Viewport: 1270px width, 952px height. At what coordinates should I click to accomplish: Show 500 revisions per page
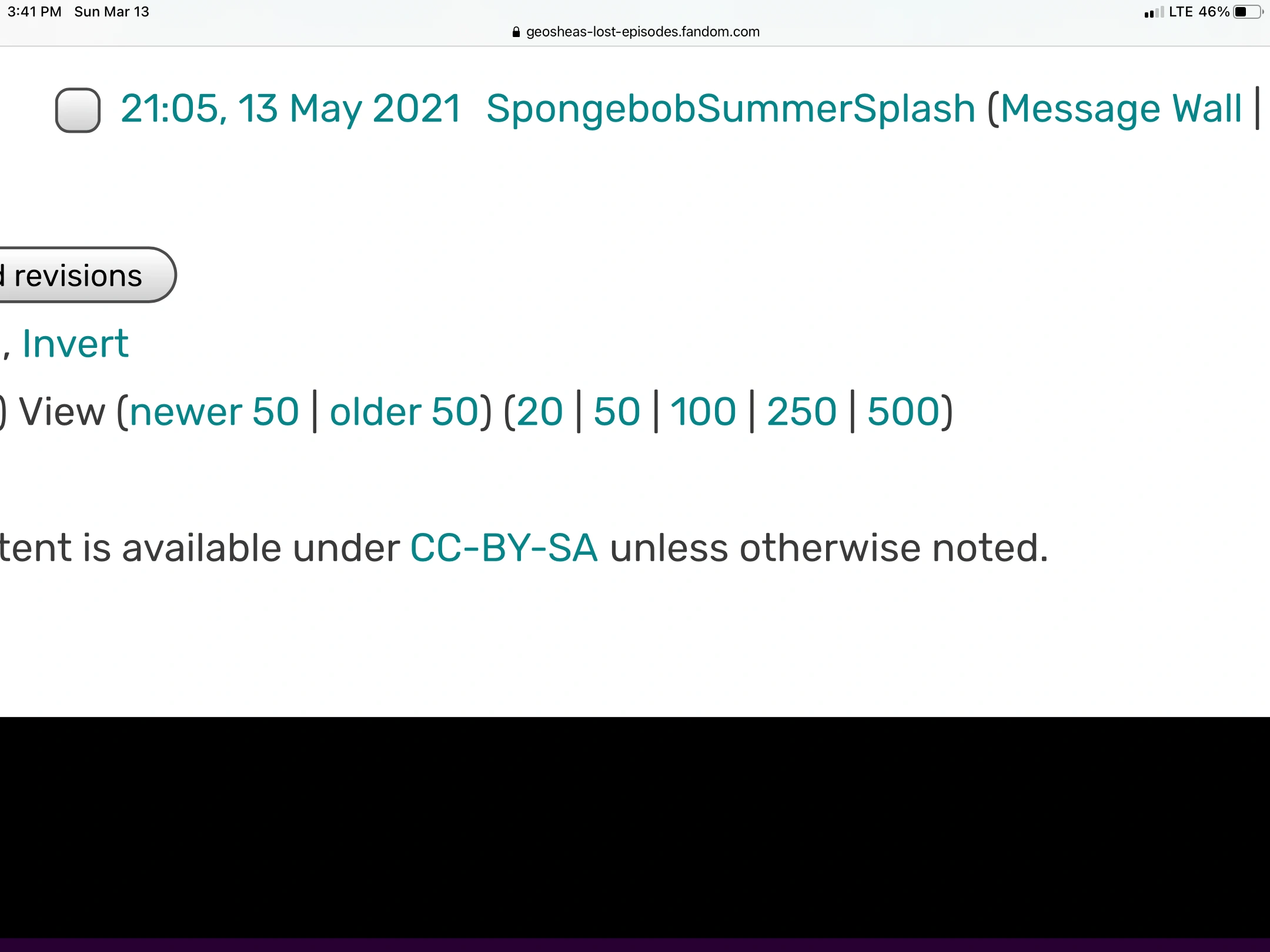point(904,411)
